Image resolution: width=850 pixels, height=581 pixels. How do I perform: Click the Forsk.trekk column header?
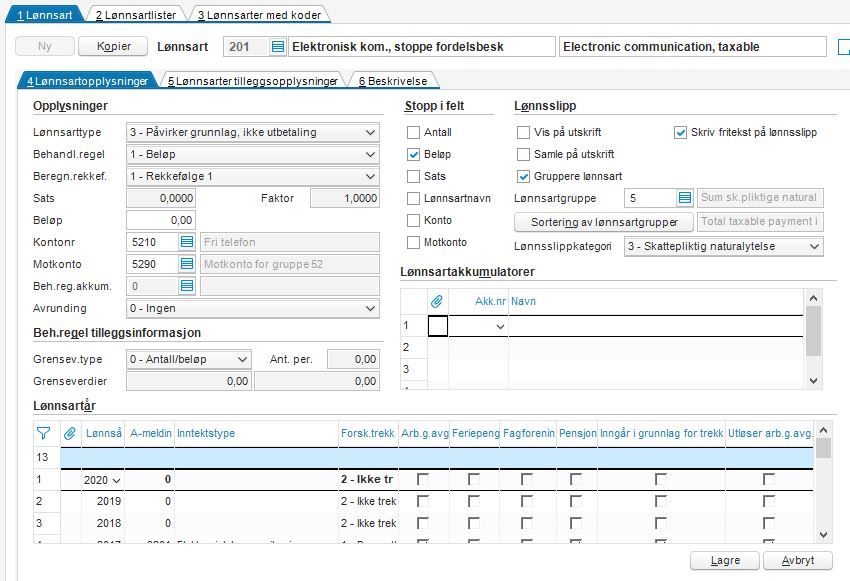pyautogui.click(x=368, y=433)
